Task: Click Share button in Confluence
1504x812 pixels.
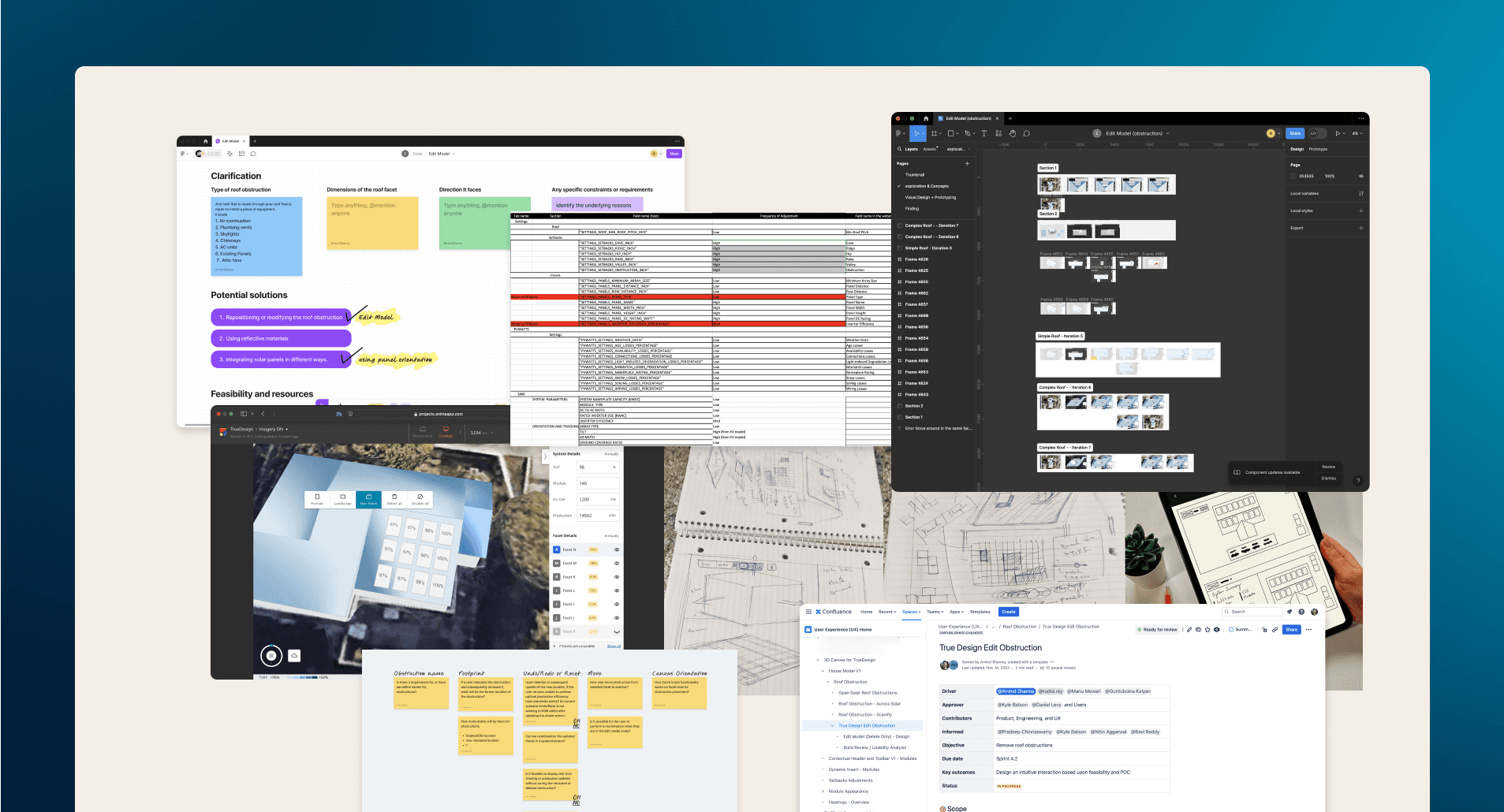Action: coord(1291,630)
